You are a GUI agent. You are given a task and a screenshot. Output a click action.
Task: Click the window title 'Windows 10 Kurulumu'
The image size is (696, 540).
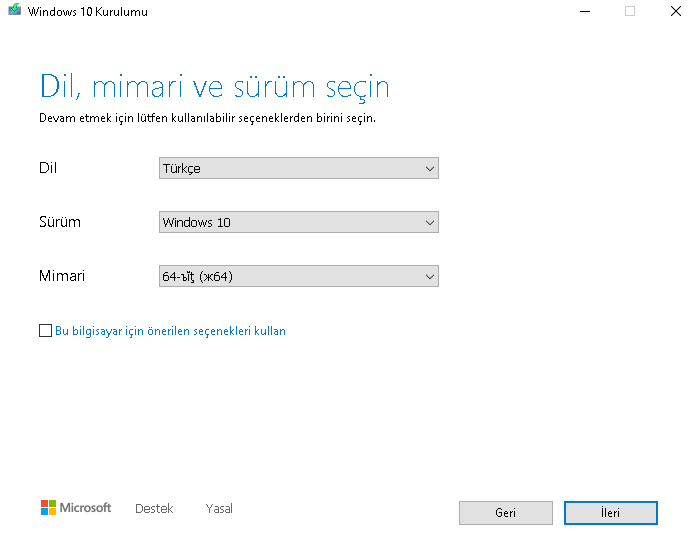click(x=87, y=12)
